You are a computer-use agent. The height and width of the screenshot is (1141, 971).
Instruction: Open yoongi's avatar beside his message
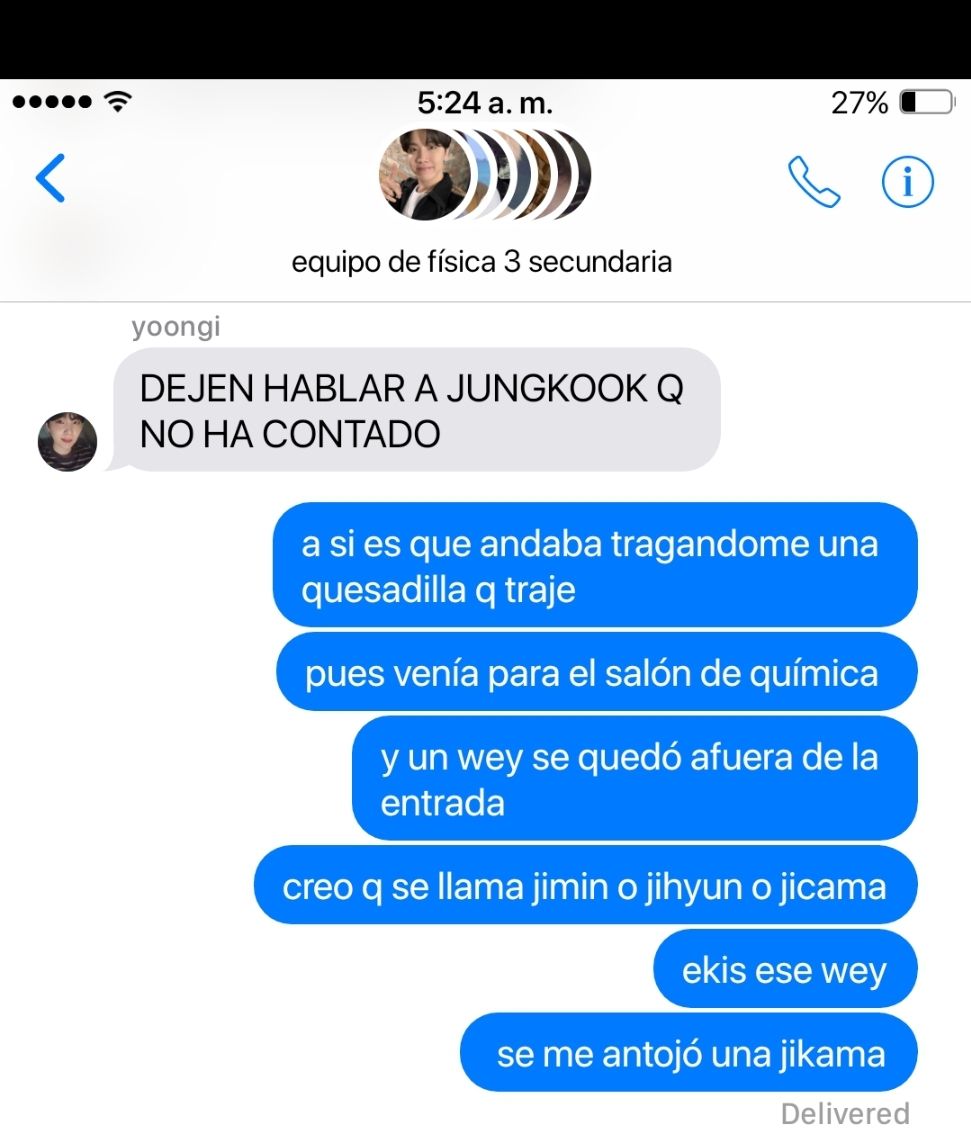[x=68, y=442]
